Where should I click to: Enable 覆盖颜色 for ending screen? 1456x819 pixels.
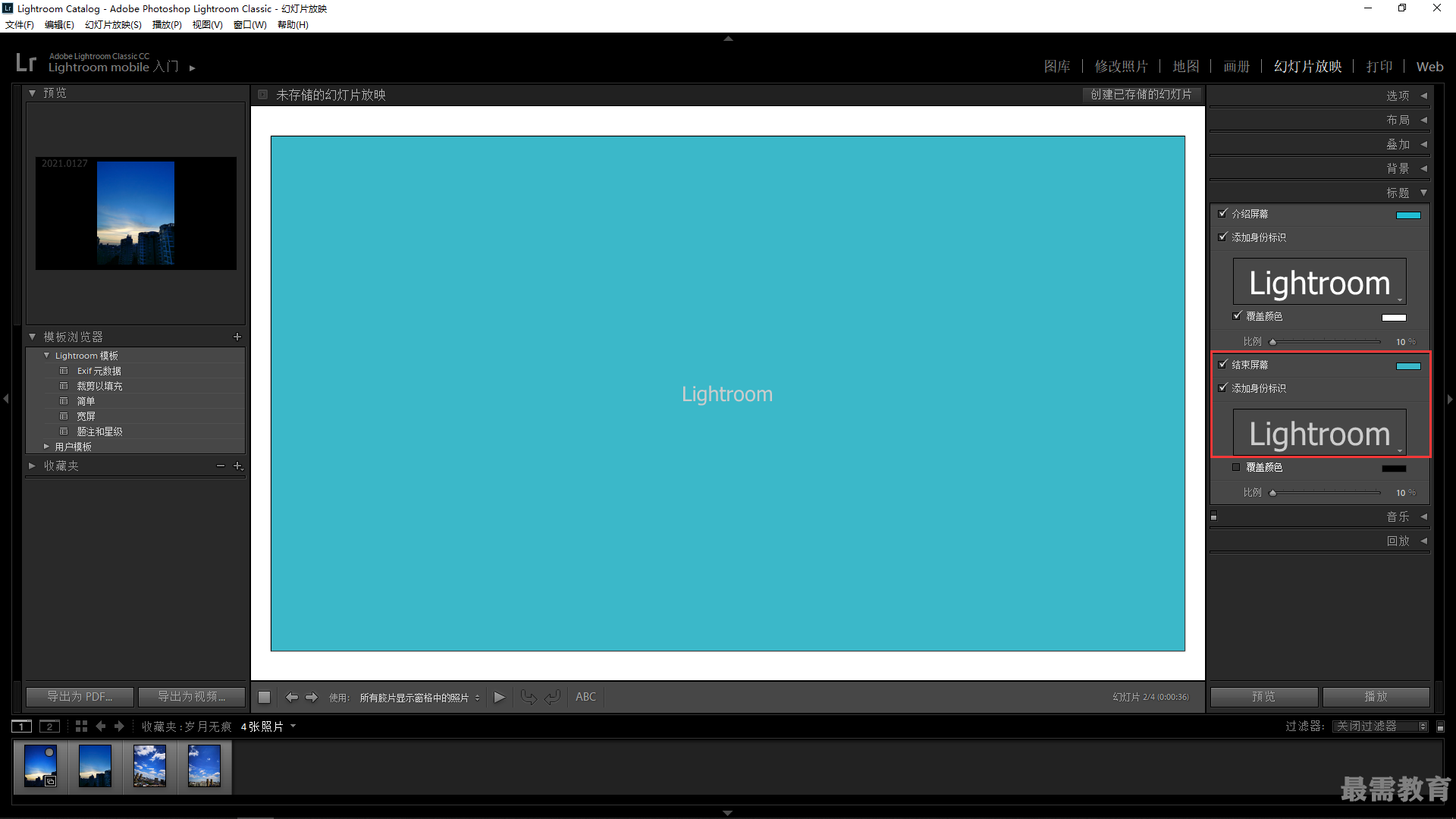coord(1236,467)
